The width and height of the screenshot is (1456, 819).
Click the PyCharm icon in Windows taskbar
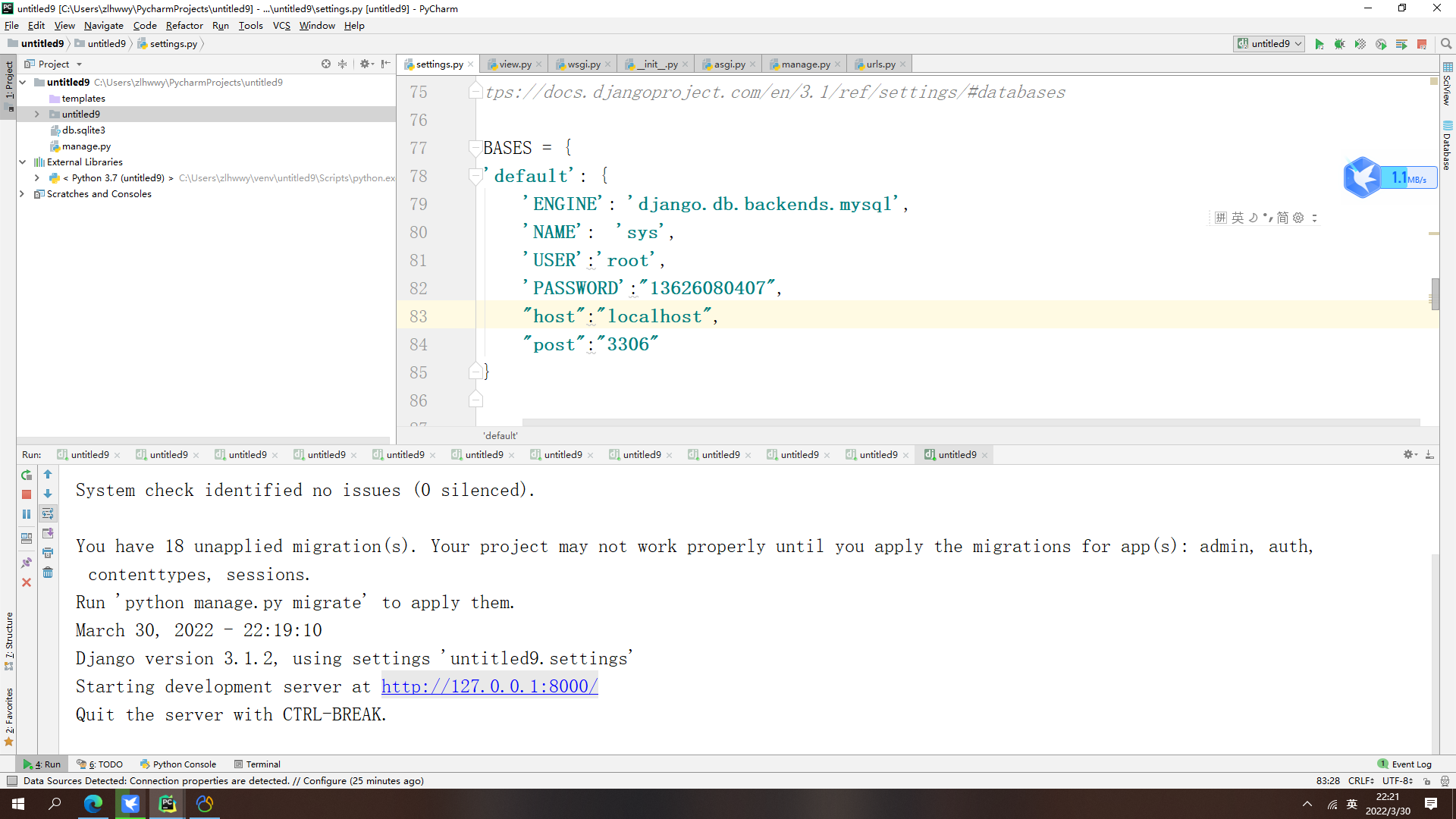coord(168,804)
